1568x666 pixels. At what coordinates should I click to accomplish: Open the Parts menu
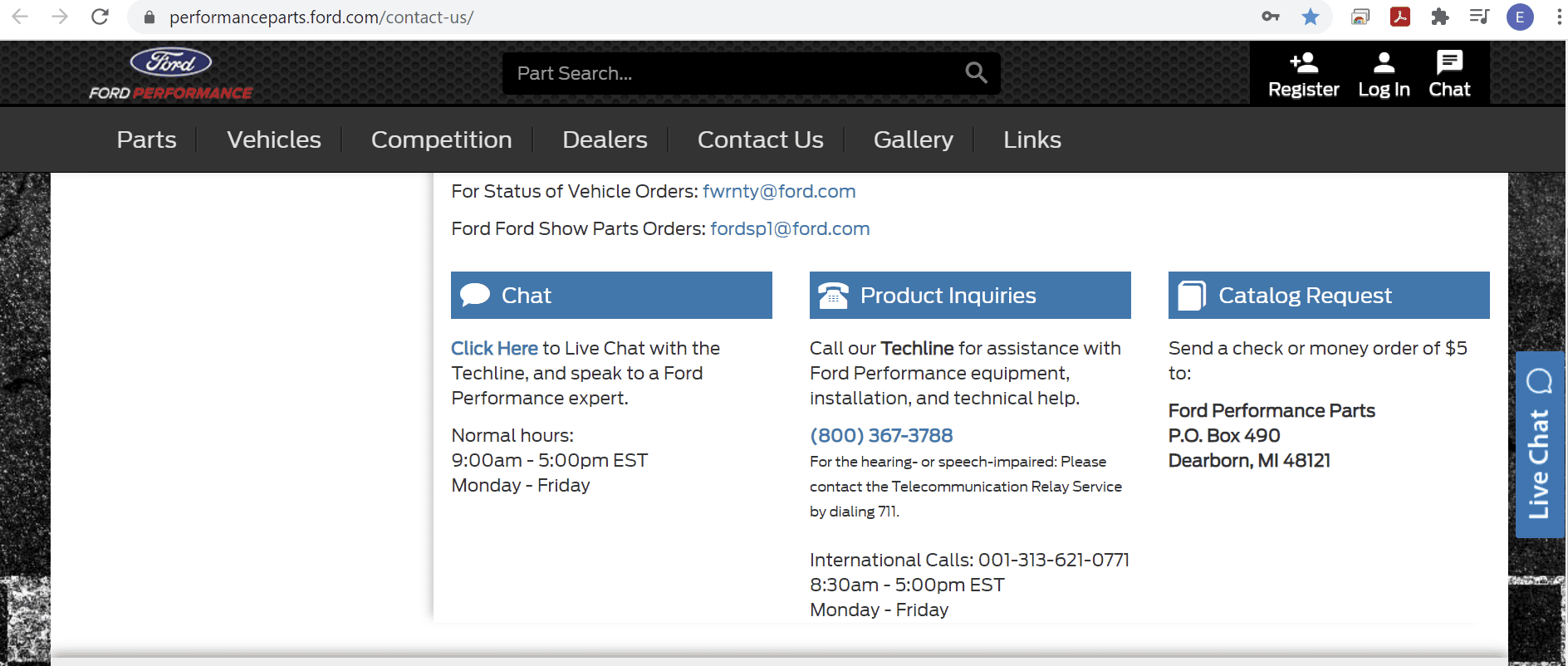[147, 140]
